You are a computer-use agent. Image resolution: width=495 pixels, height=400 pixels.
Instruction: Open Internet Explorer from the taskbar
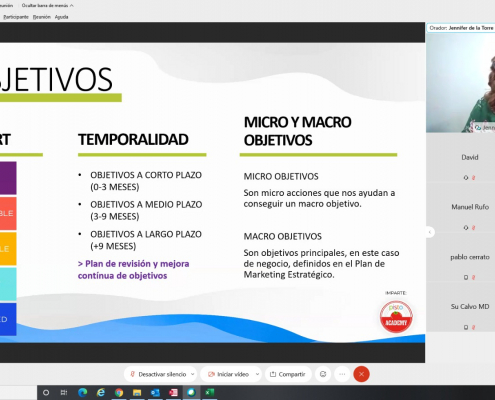[x=101, y=393]
